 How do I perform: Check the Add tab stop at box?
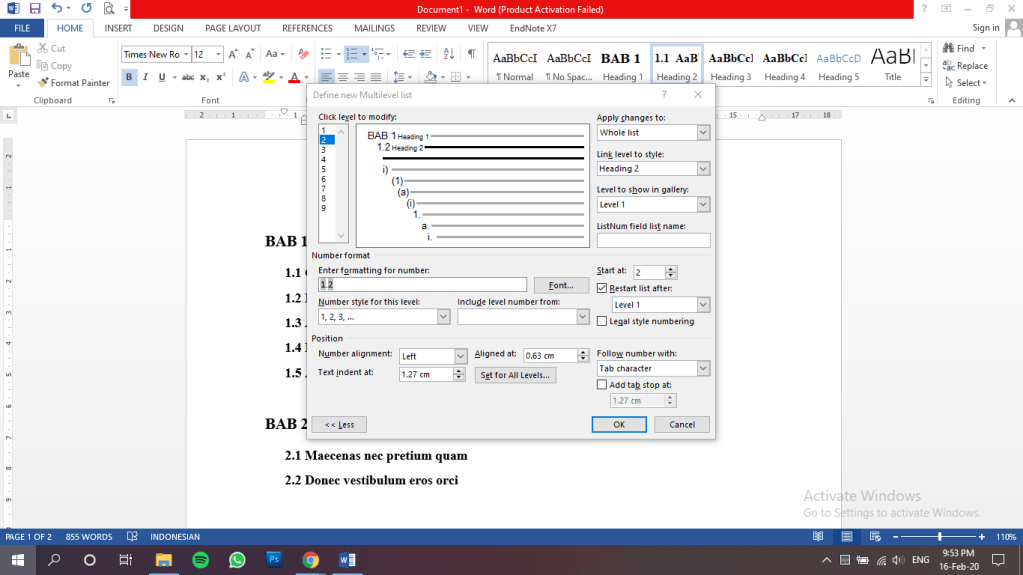(x=601, y=384)
